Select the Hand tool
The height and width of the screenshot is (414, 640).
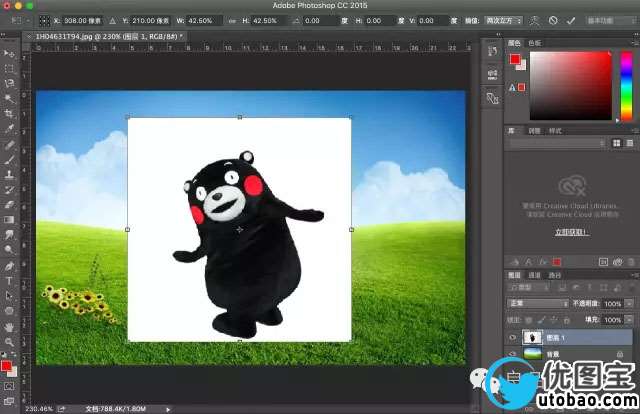click(x=9, y=327)
